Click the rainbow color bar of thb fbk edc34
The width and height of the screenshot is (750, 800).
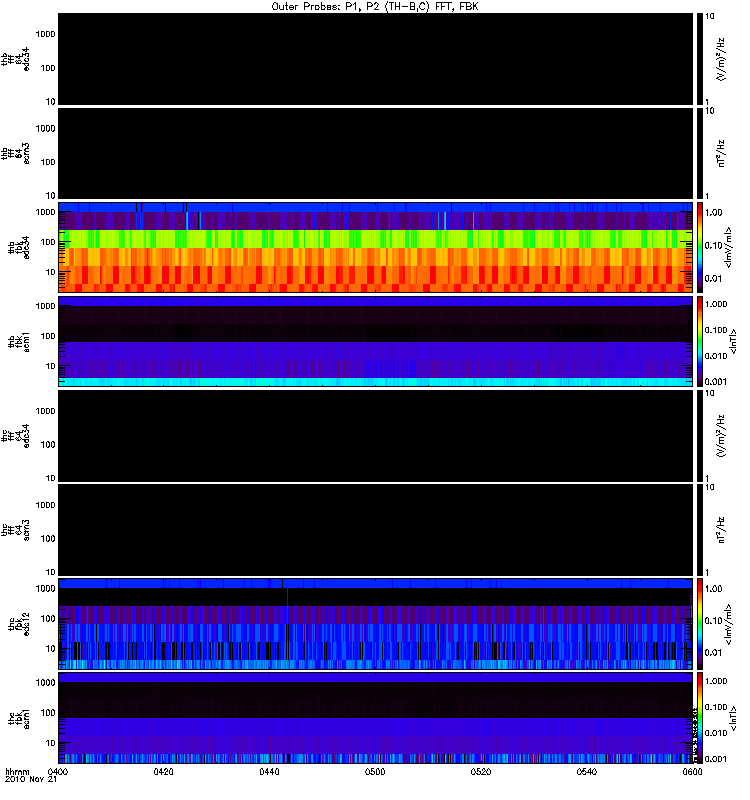point(699,247)
